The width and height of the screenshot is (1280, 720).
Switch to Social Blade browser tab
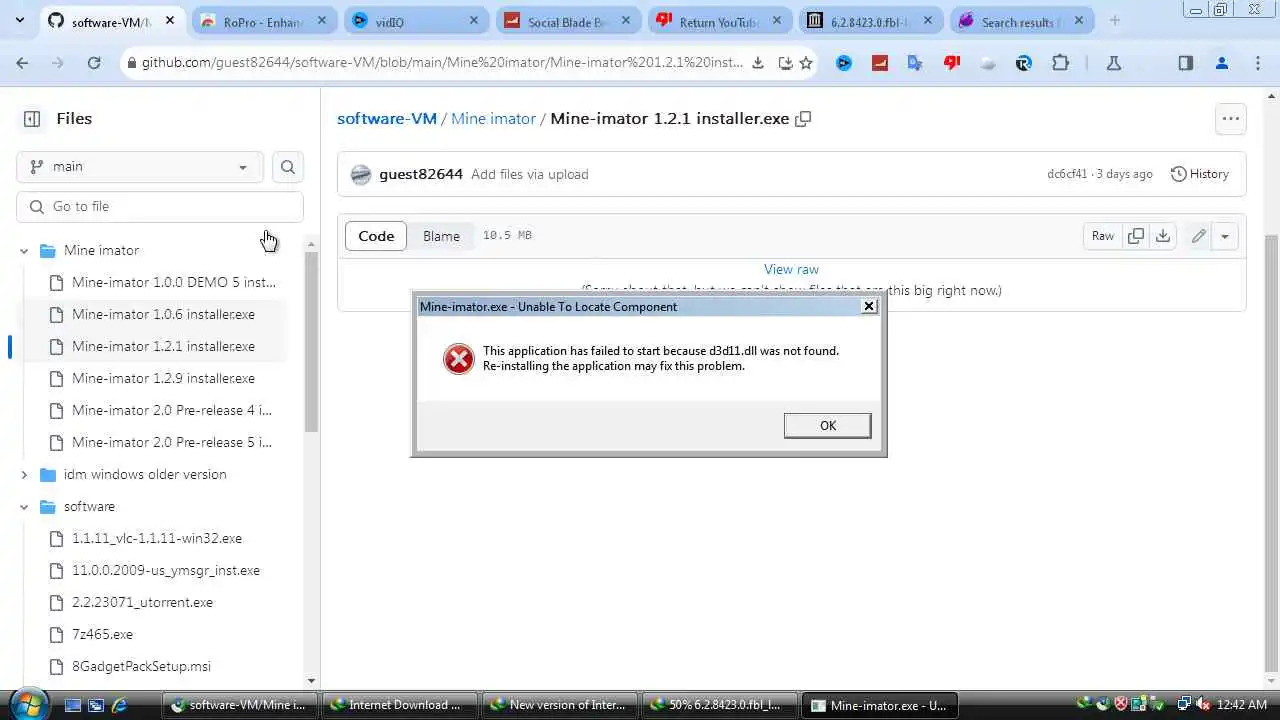[567, 21]
